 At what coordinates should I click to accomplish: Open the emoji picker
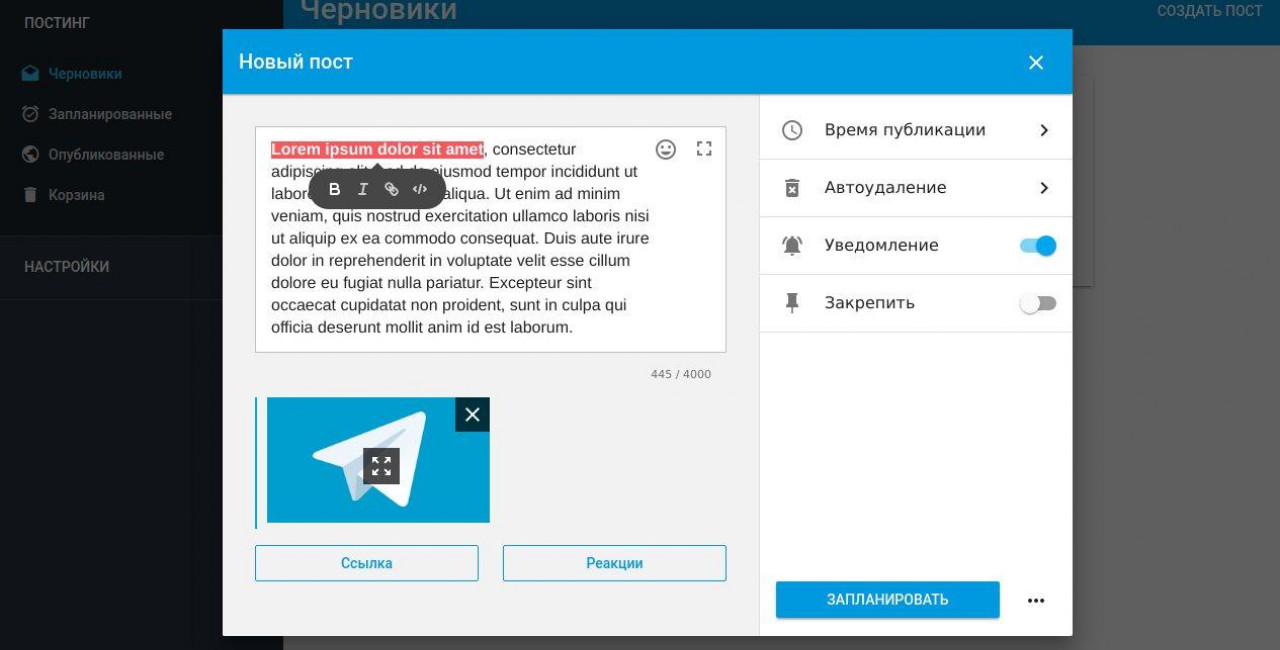coord(666,149)
